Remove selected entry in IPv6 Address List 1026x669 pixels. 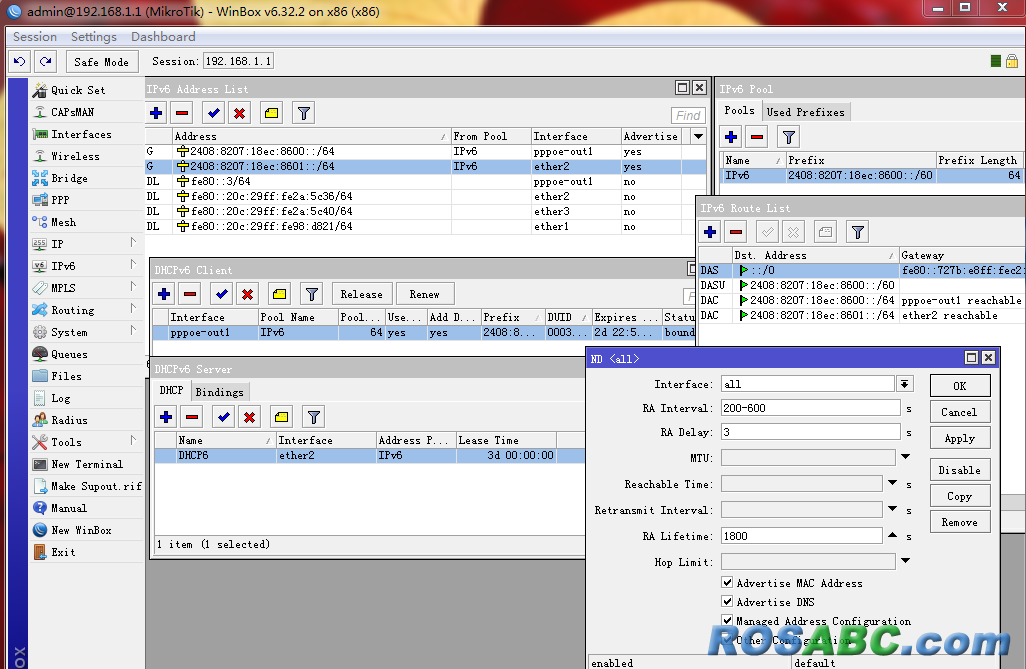click(x=182, y=113)
